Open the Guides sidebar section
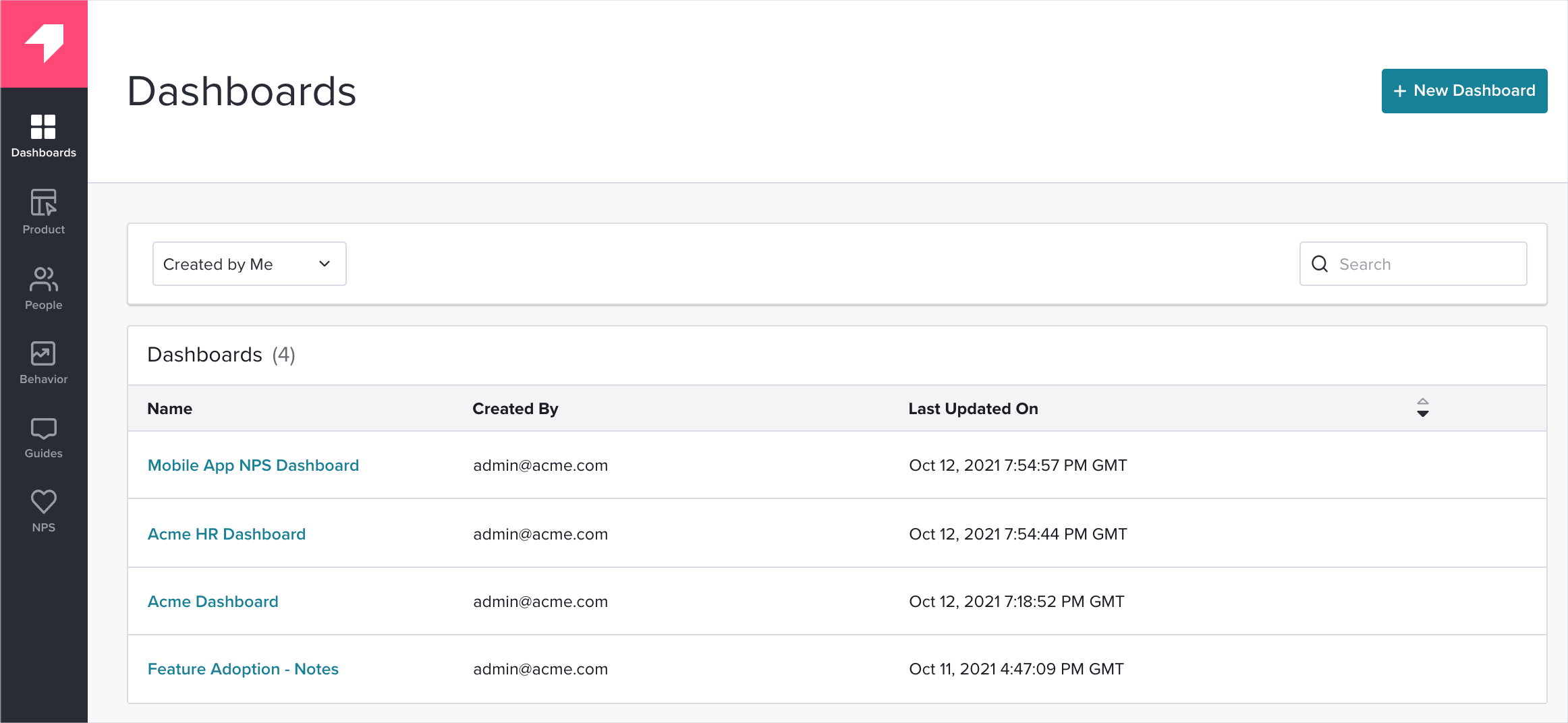The image size is (1568, 723). [44, 438]
